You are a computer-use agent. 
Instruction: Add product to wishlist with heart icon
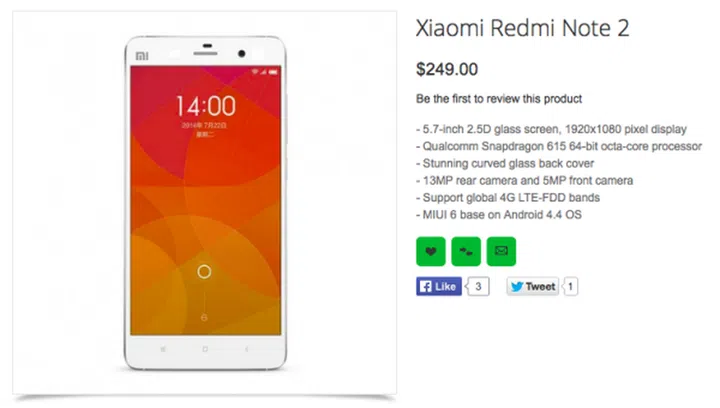click(x=430, y=252)
